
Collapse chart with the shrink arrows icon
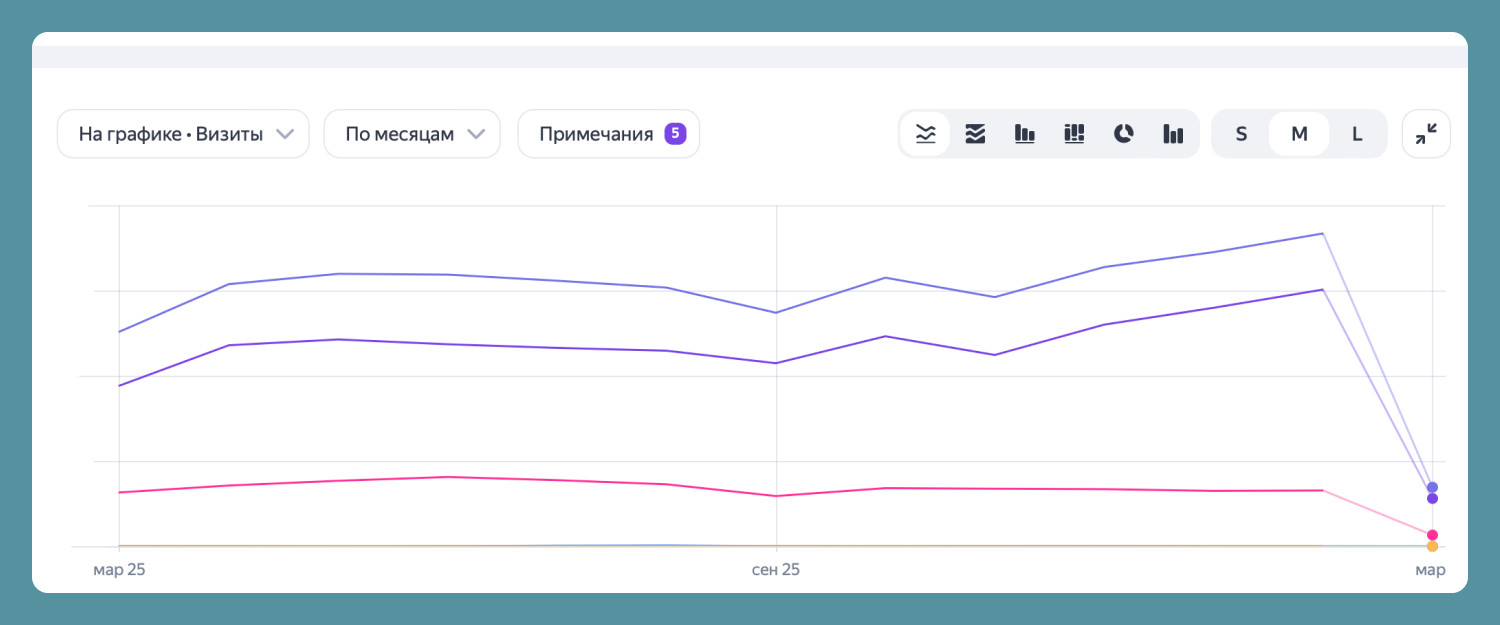pos(1427,134)
